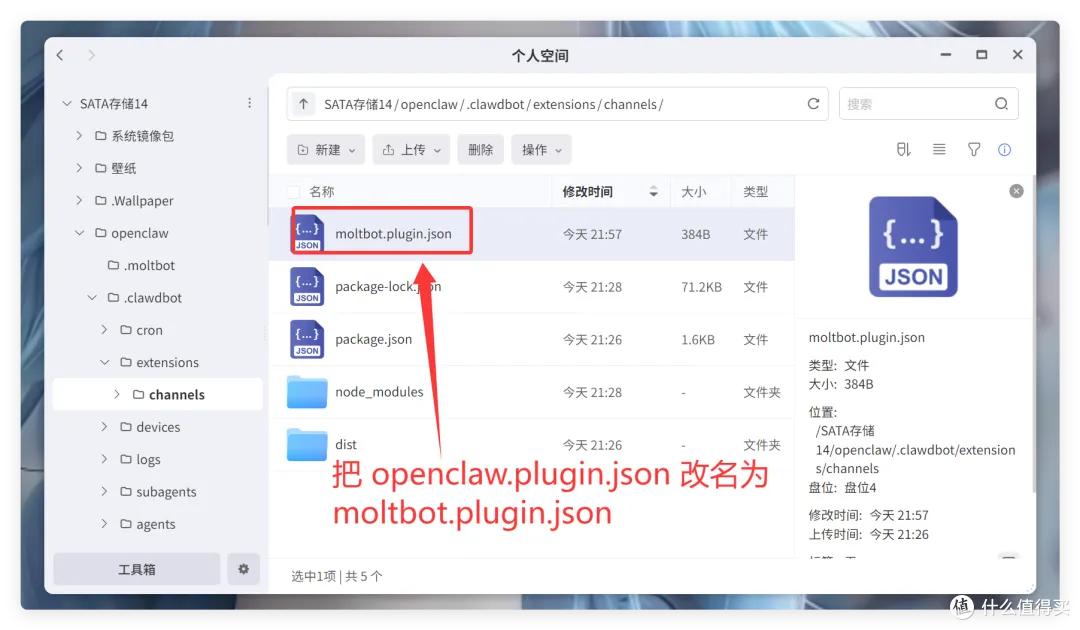Open the 新建 dropdown

click(x=326, y=149)
